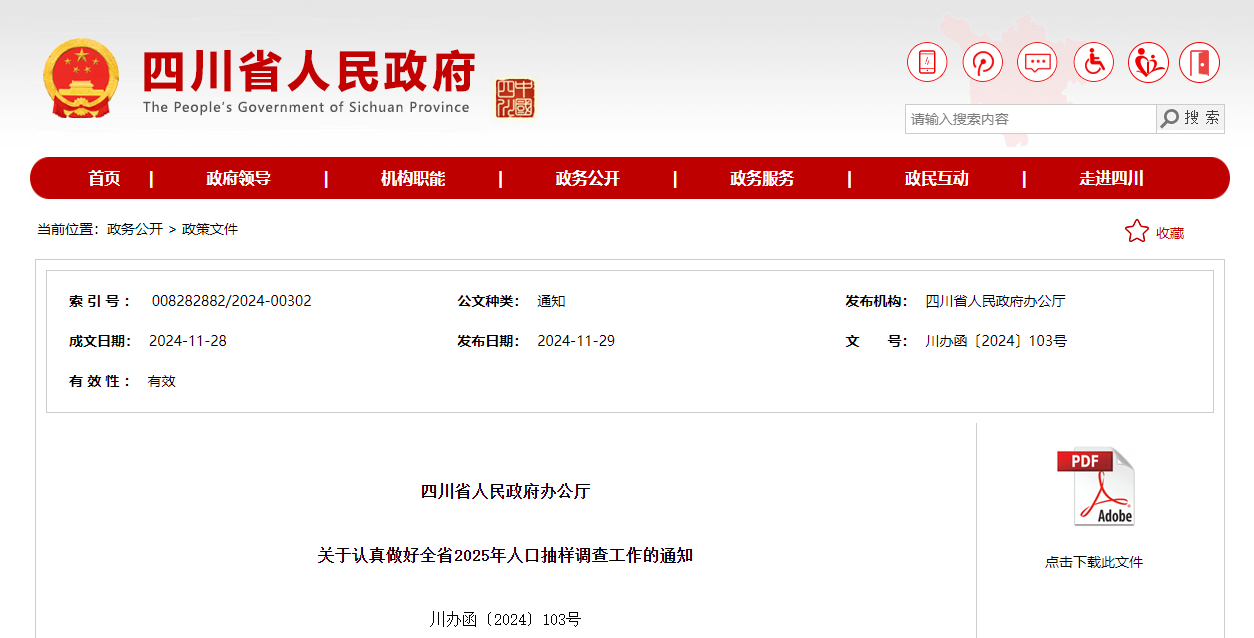Viewport: 1254px width, 638px height.
Task: Select 政府领导 in the navigation bar
Action: [238, 179]
